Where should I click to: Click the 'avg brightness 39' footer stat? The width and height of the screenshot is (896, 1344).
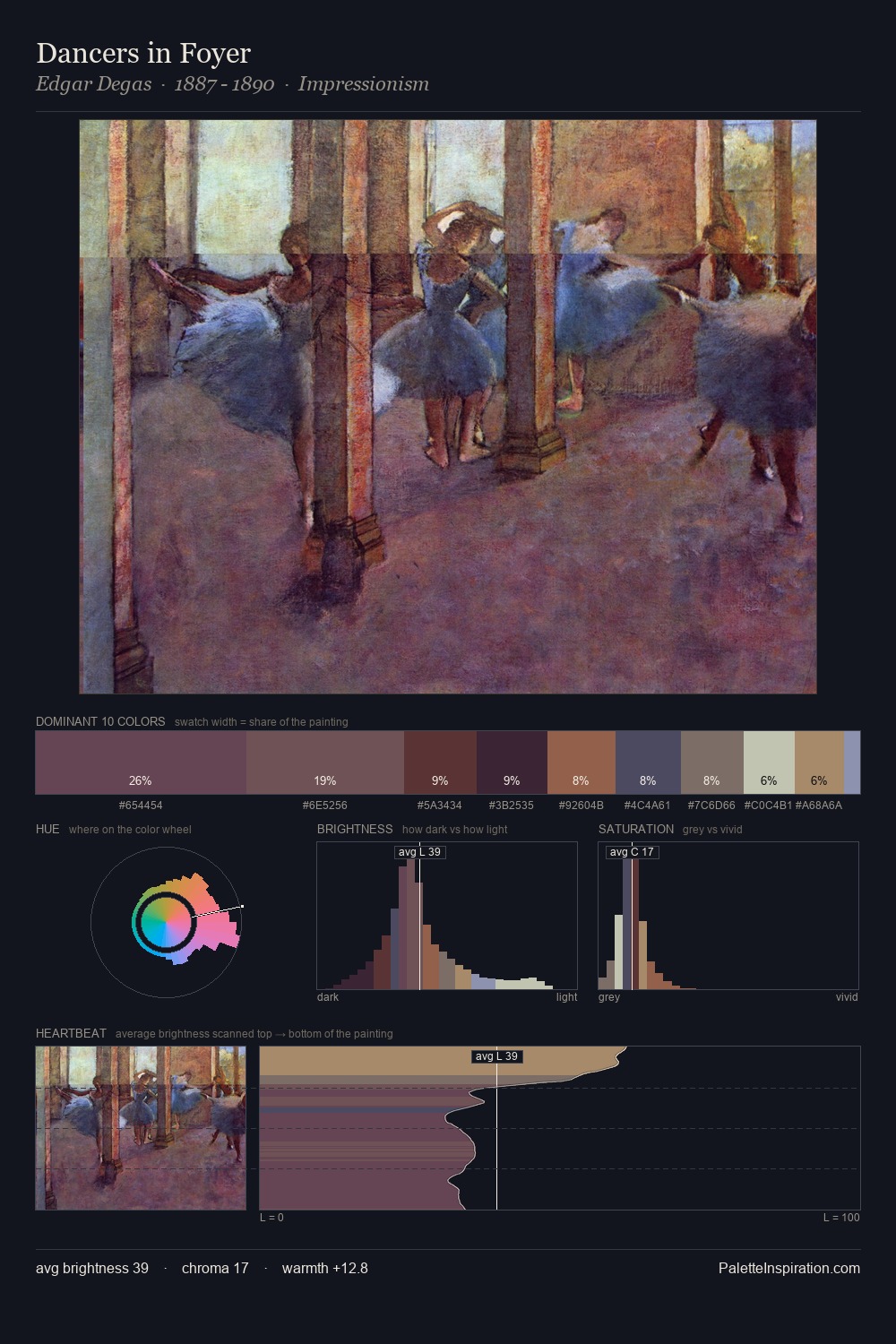(92, 1268)
